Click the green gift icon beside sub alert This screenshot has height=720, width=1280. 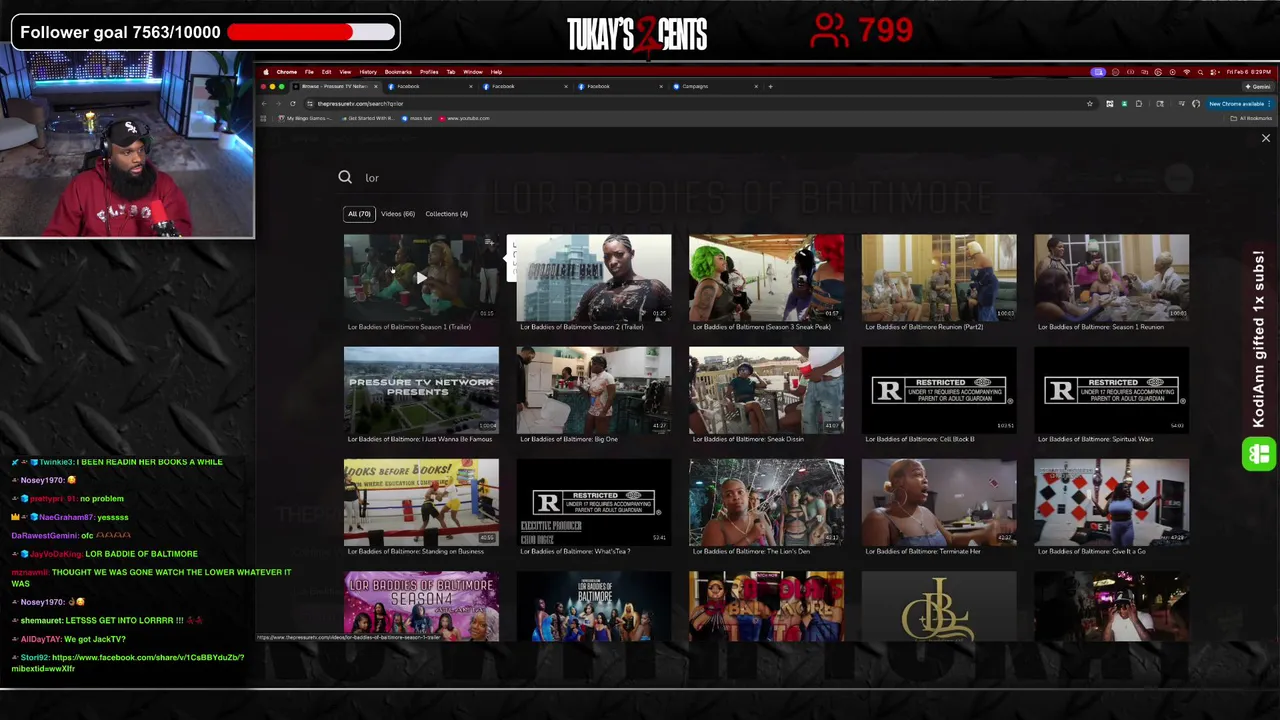tap(1258, 455)
